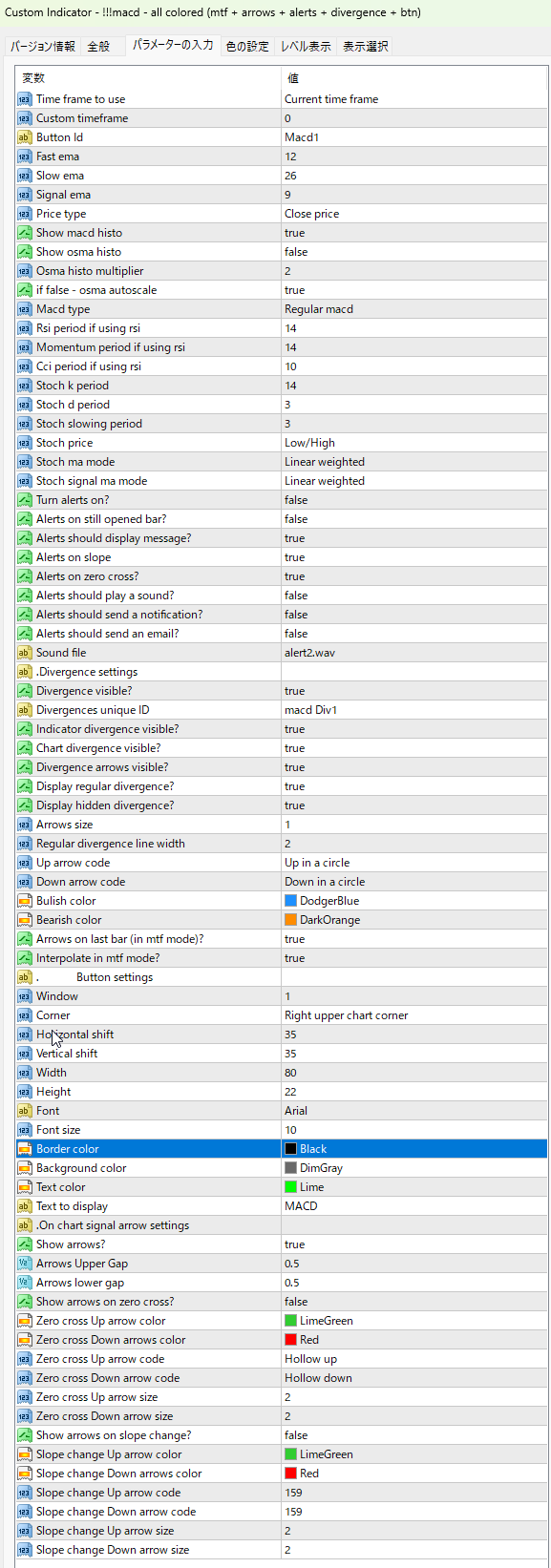Open the Price type Close price dropdown
This screenshot has width=551, height=1568.
pos(414,214)
